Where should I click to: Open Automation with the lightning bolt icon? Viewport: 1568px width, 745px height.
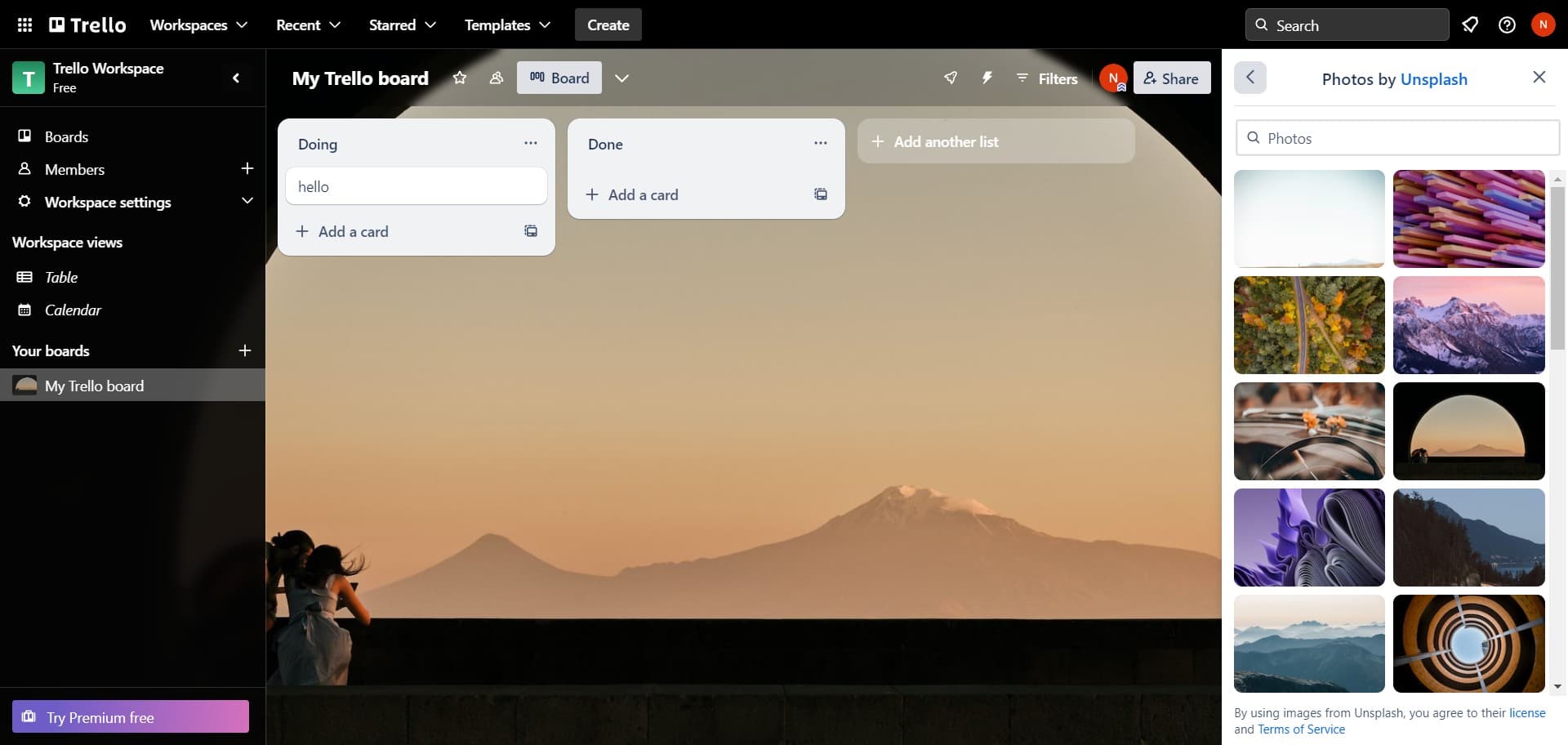coord(987,78)
